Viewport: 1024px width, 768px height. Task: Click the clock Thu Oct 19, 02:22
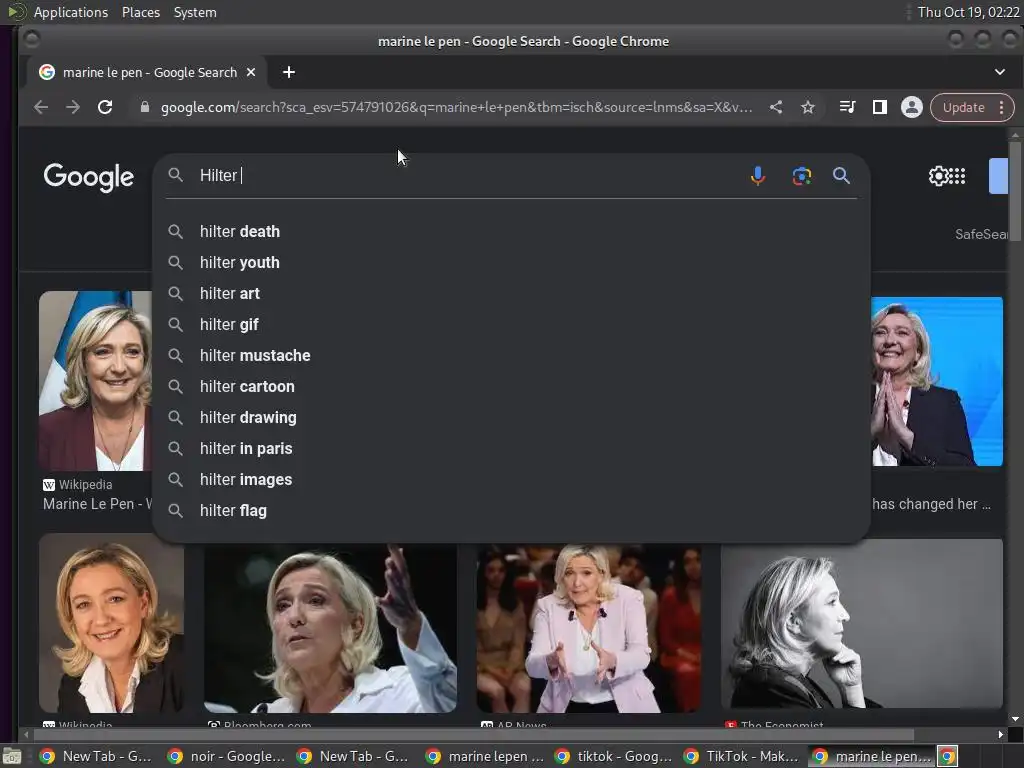coord(968,12)
